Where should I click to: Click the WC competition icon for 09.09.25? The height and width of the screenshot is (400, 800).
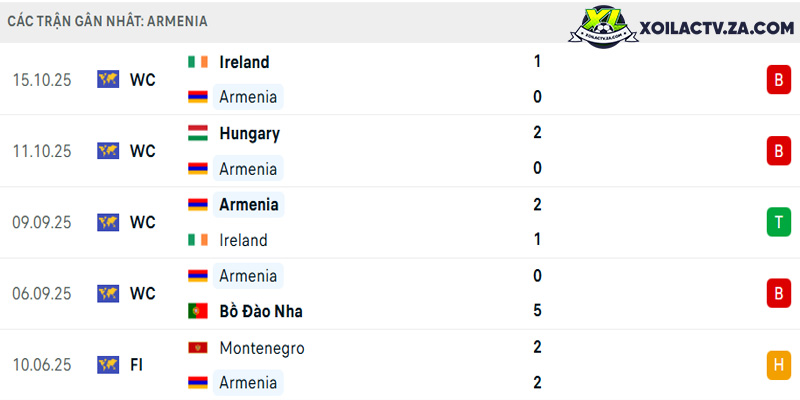tap(108, 222)
